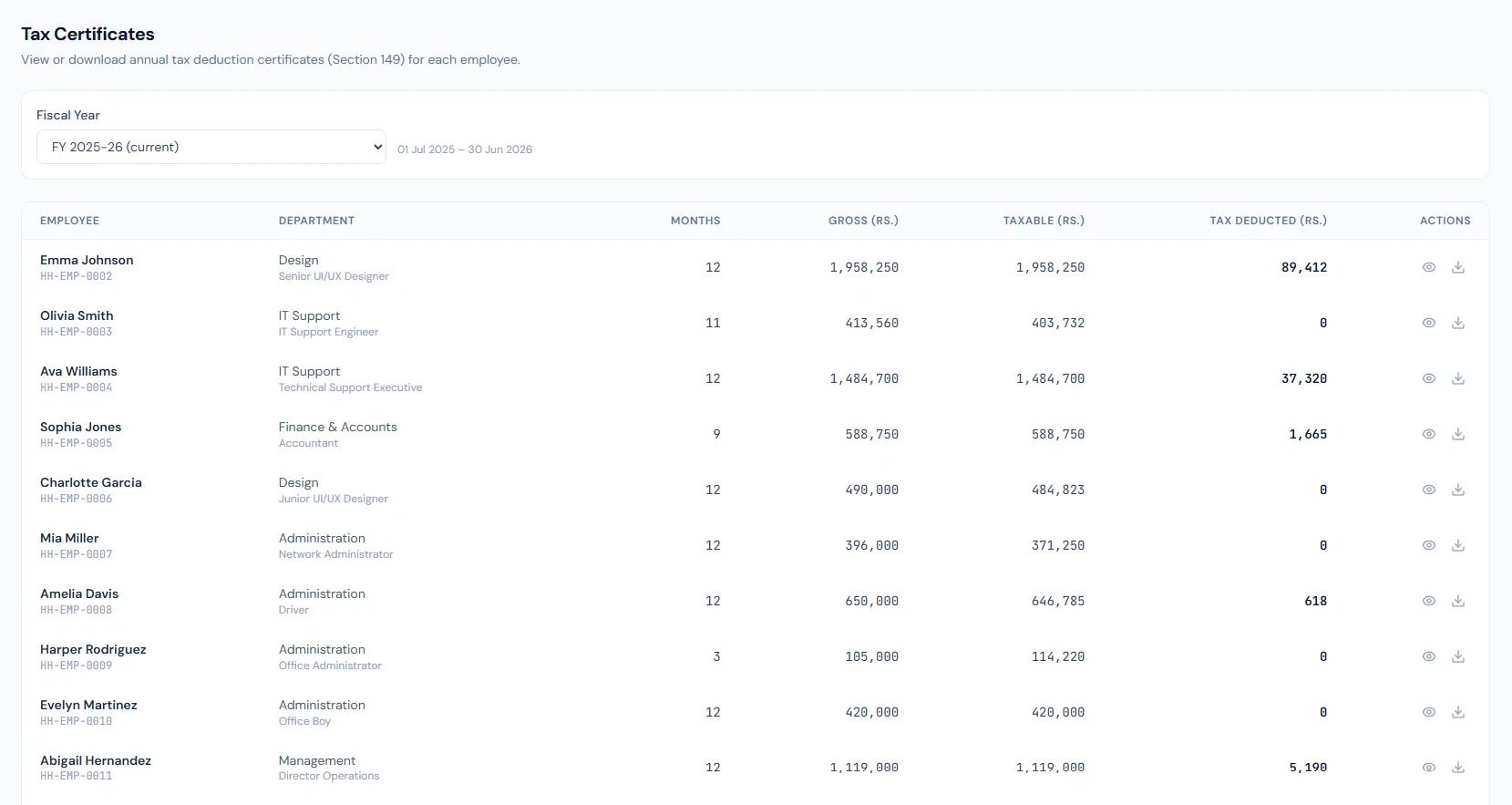
Task: Click the date range 01 Jul 2025 – 30 Jun 2026
Action: 465,150
